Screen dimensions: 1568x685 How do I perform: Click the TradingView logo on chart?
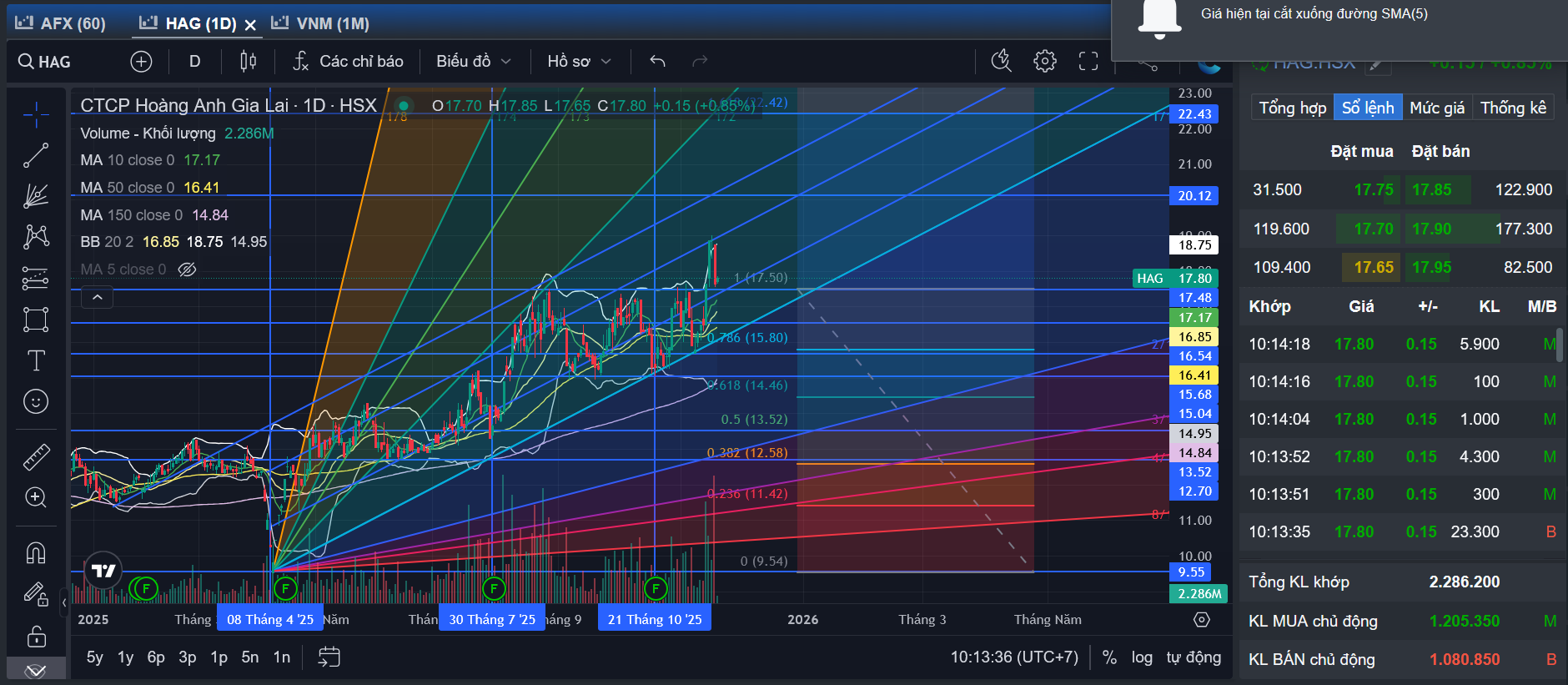point(103,571)
